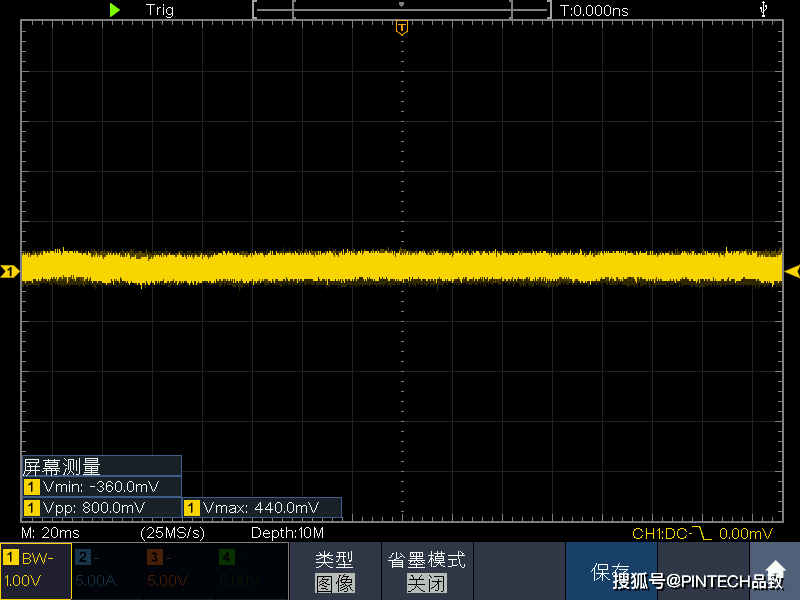Enable channel 4 5.00V box
Screen dimensions: 800x600
pos(252,570)
